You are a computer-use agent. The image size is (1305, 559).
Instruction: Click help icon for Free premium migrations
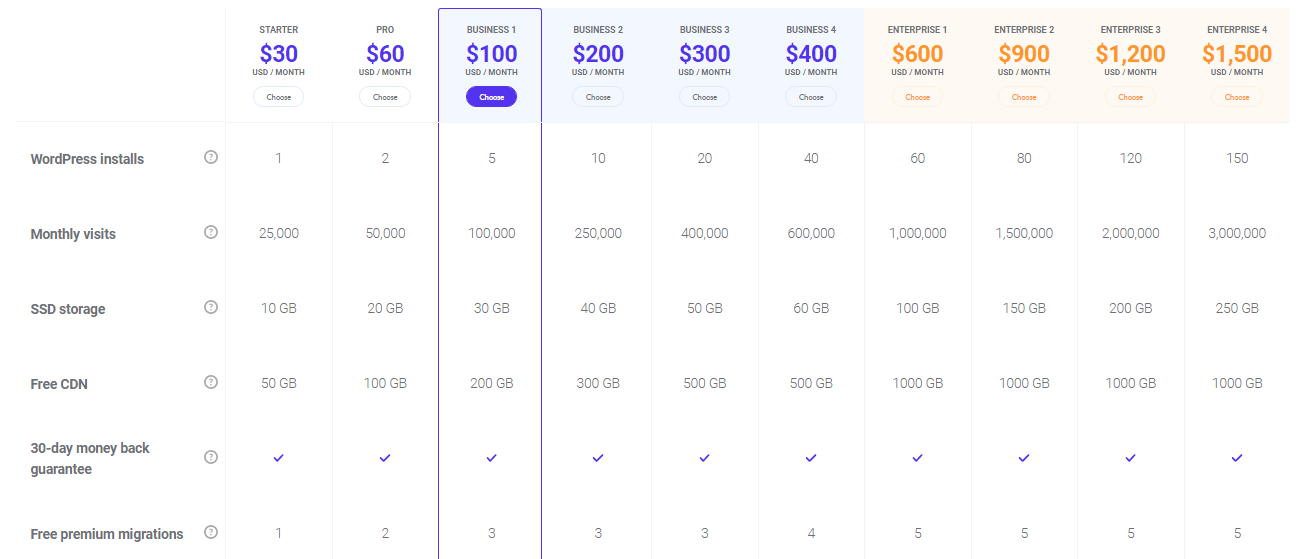(x=211, y=532)
